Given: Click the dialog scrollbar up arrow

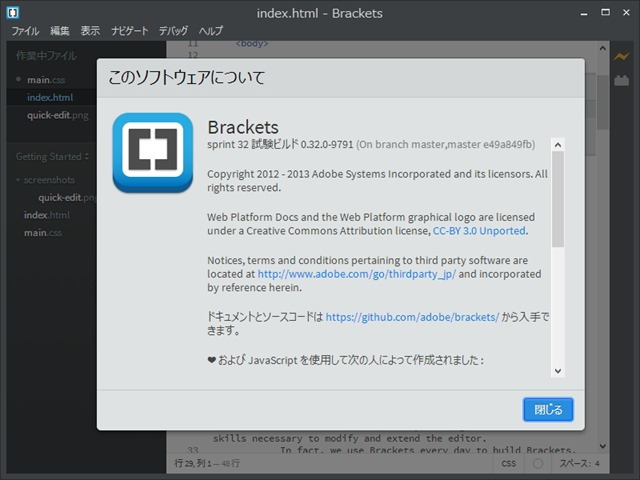Looking at the screenshot, I should pos(558,144).
